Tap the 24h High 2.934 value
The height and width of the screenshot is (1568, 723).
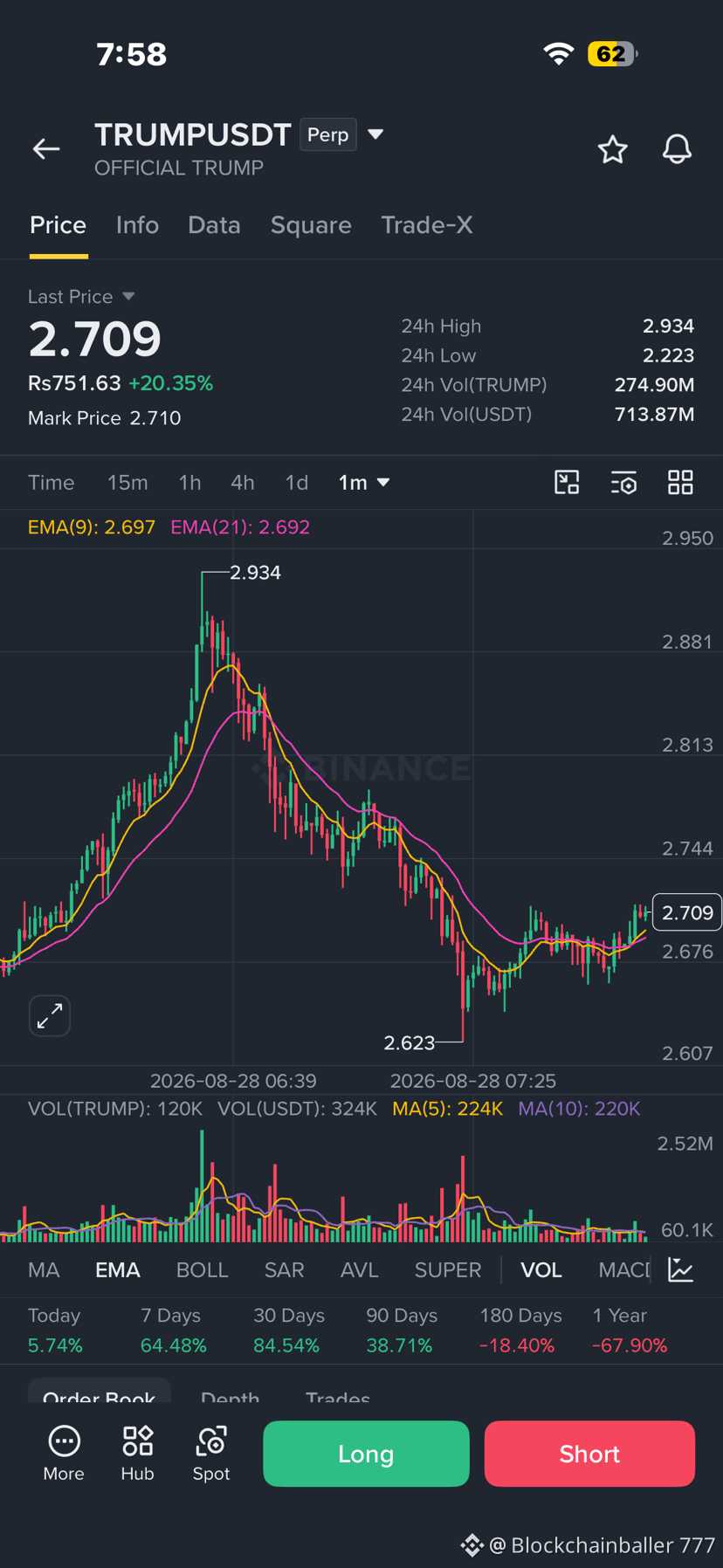point(668,326)
